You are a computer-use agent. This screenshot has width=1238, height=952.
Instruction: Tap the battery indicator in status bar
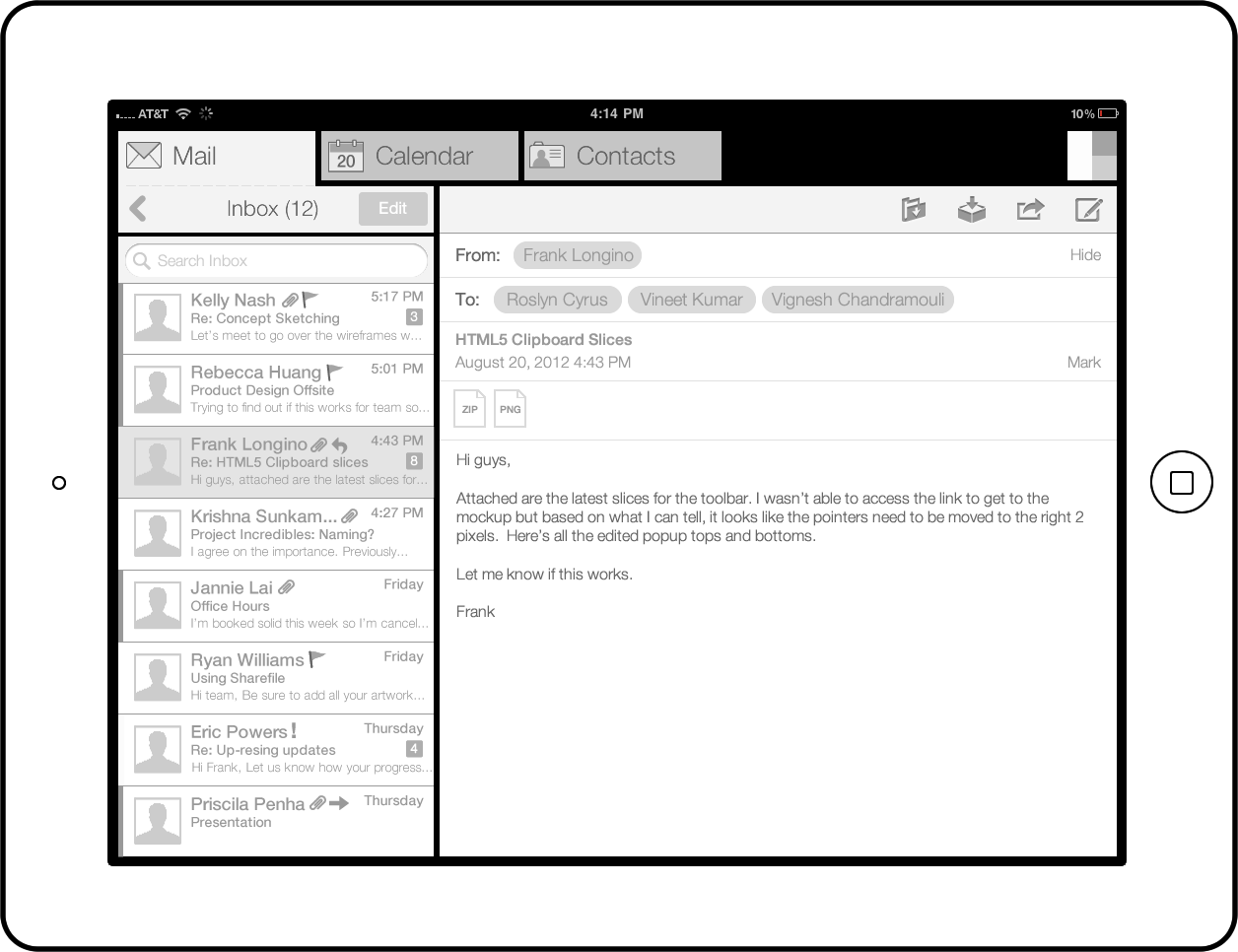coord(1108,114)
